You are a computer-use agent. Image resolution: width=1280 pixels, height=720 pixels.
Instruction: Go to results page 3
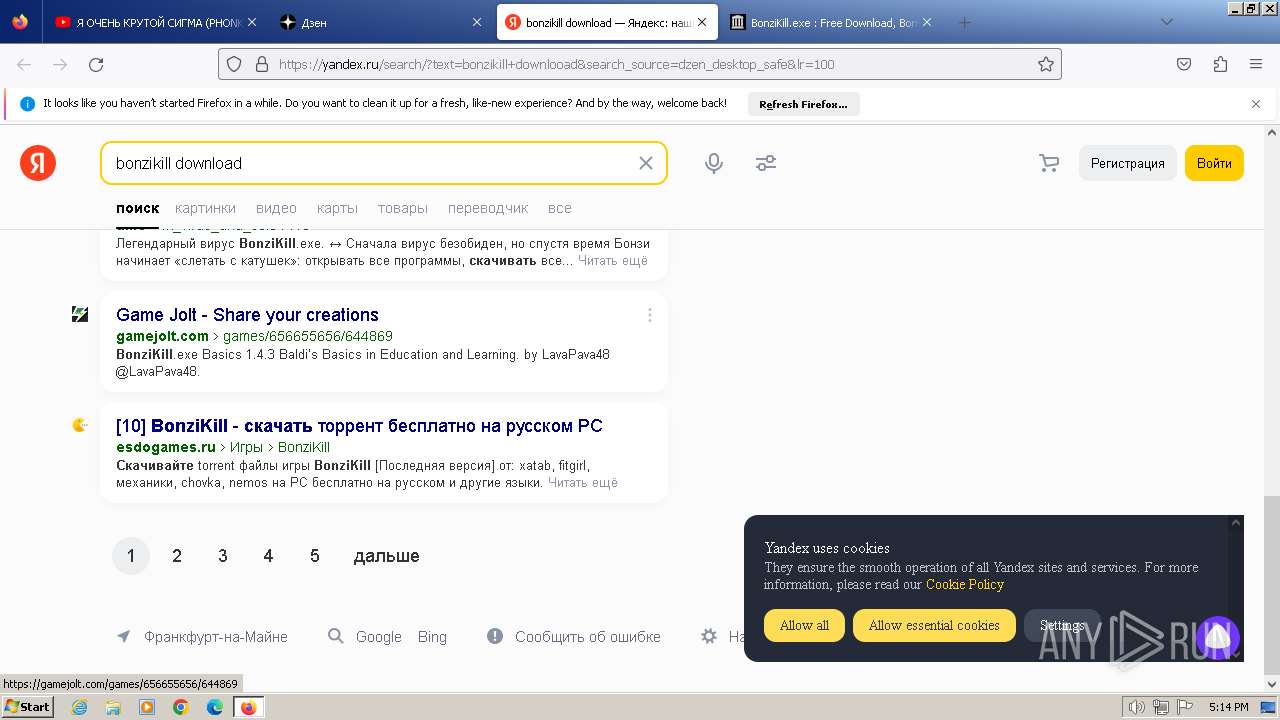click(223, 556)
